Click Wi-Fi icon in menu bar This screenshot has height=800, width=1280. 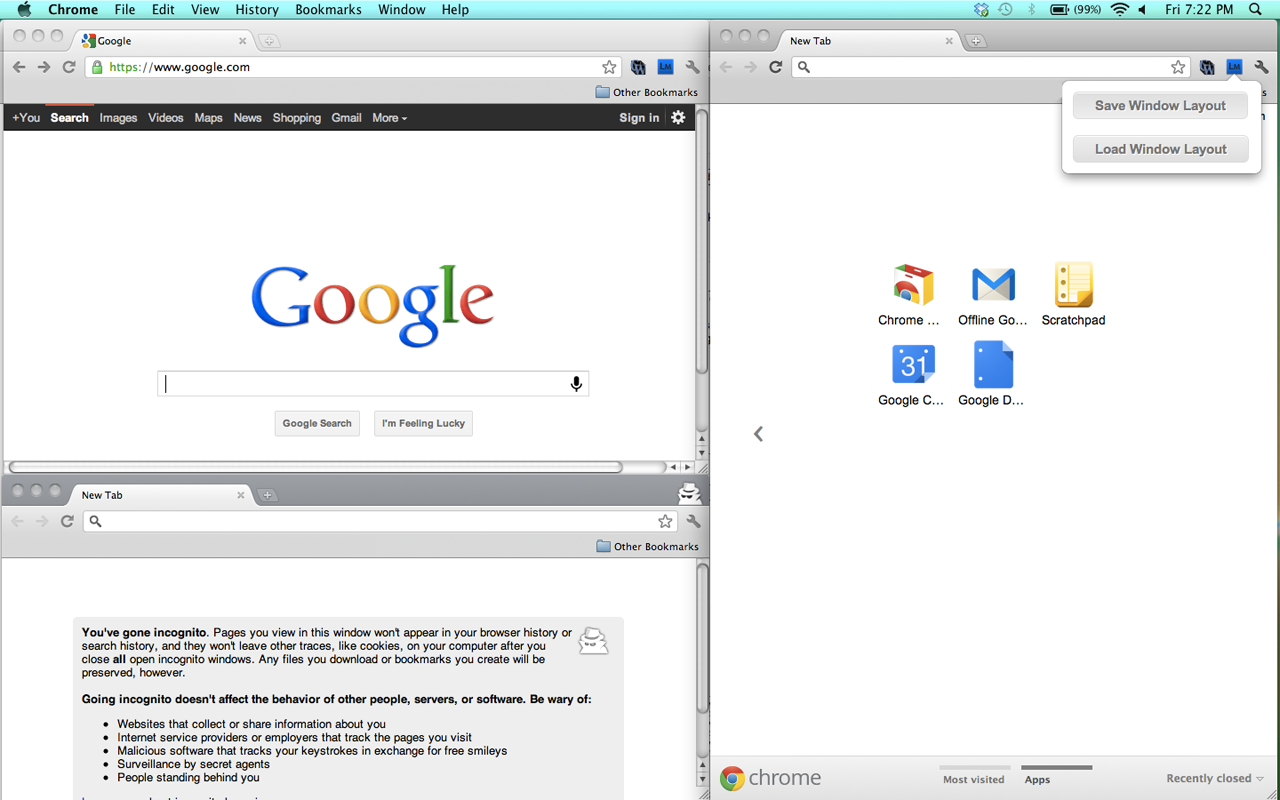click(x=1119, y=10)
